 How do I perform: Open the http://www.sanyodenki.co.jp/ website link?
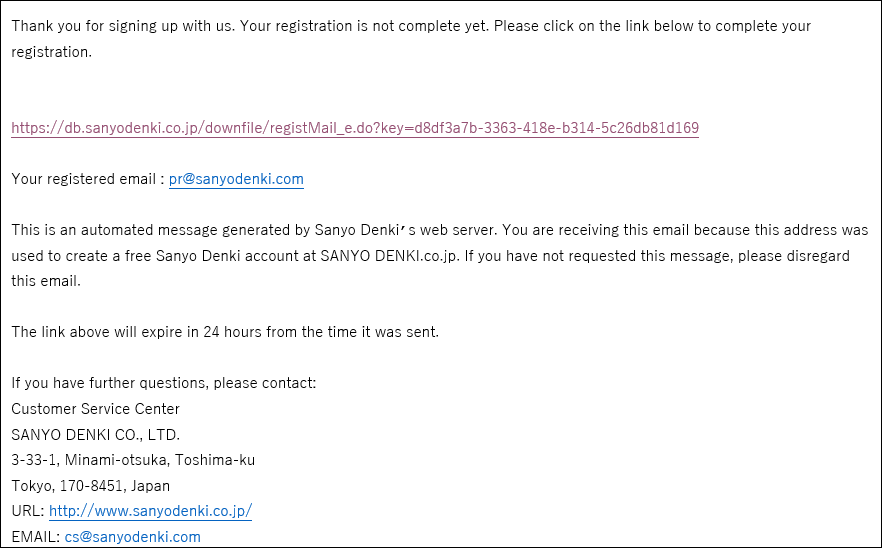pyautogui.click(x=150, y=511)
